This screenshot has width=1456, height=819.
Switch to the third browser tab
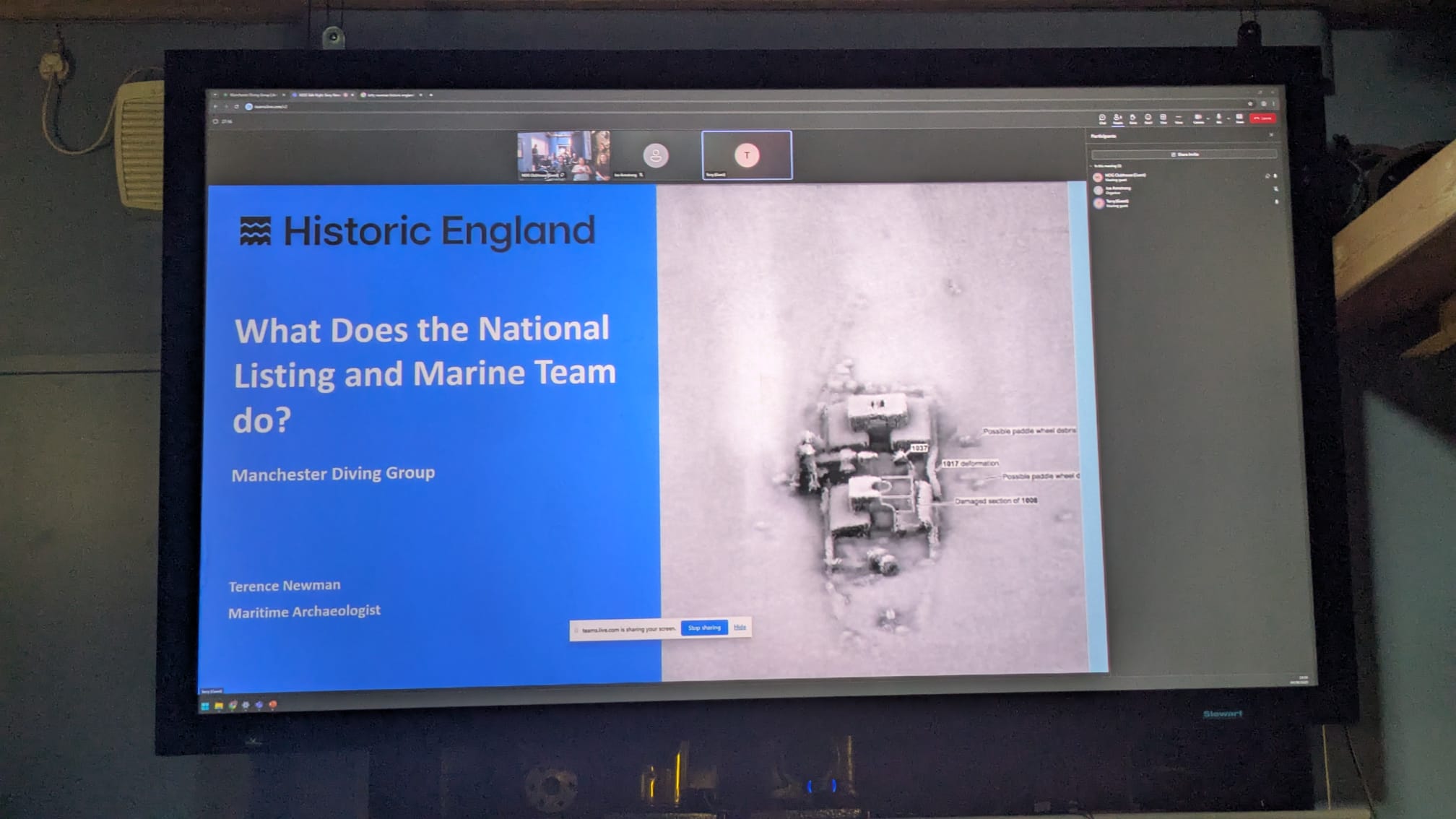click(391, 95)
